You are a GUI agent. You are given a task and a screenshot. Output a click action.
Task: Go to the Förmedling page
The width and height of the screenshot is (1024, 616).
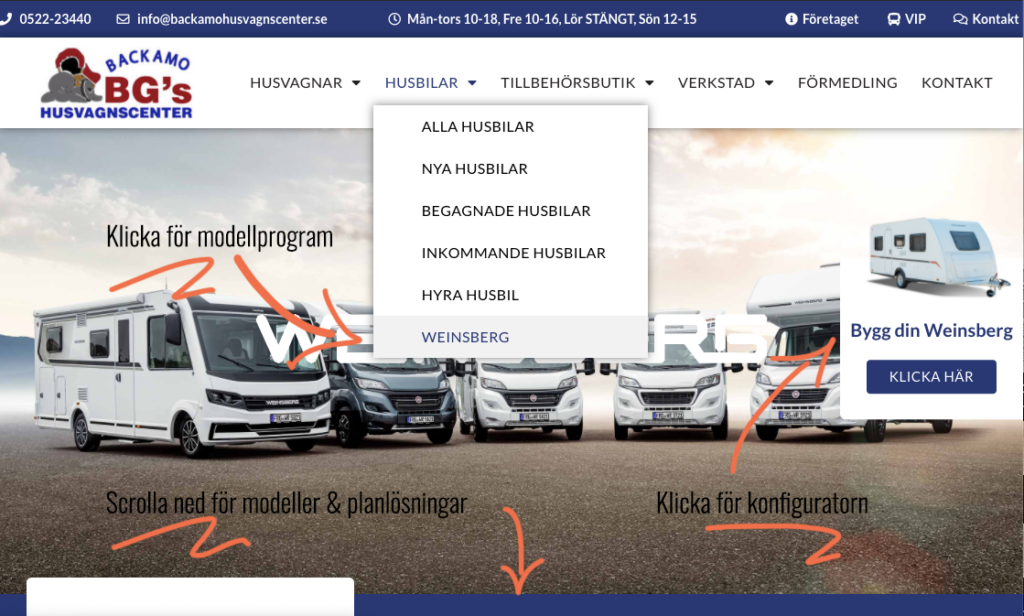[848, 83]
